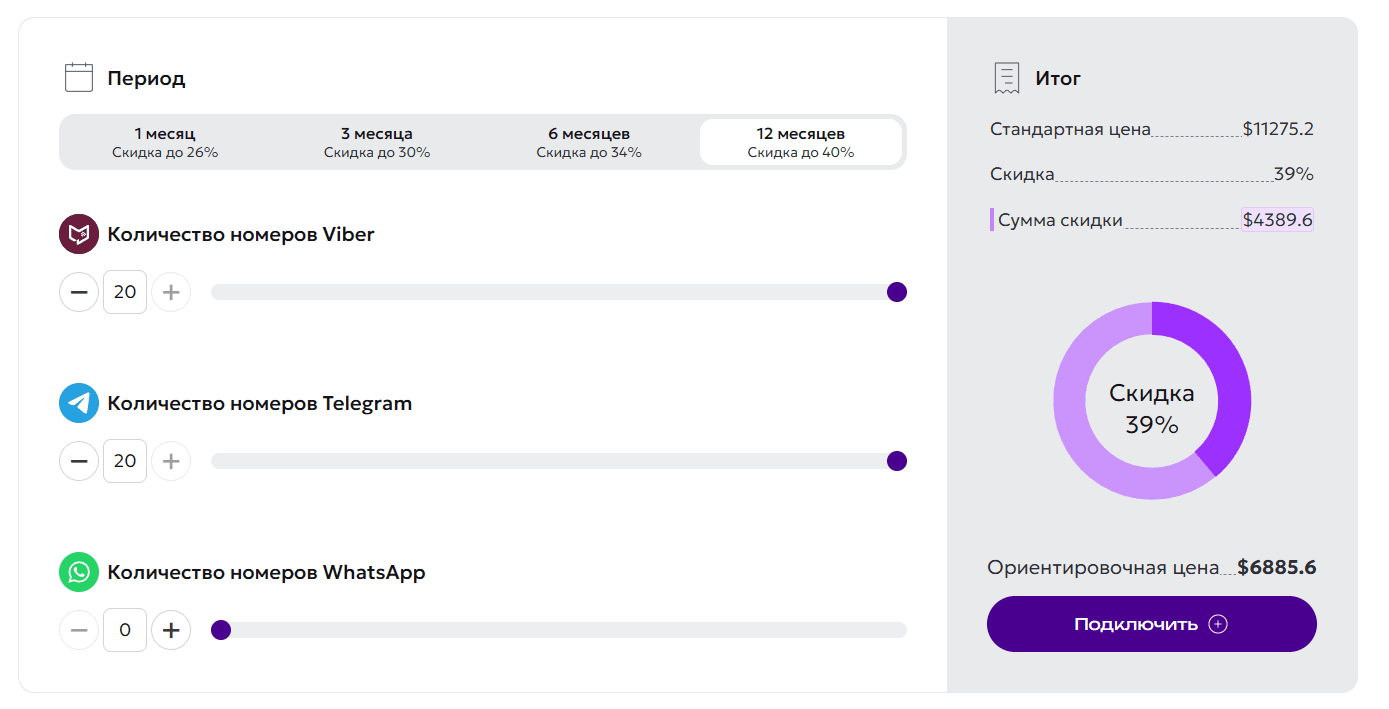Click the $4389.6 discount sum value
Image resolution: width=1389 pixels, height=709 pixels.
1277,220
